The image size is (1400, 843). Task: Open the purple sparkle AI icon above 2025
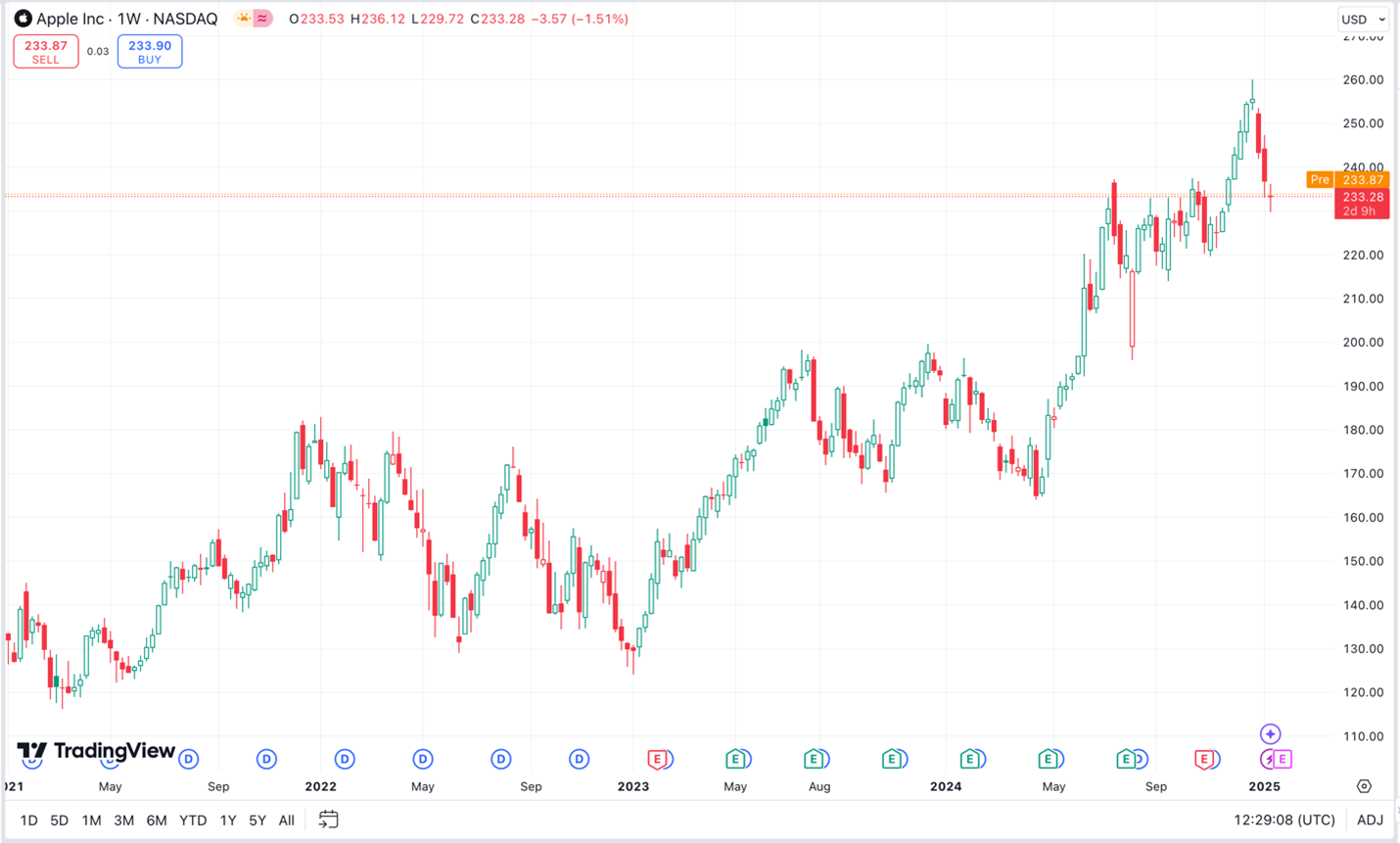pyautogui.click(x=1269, y=732)
